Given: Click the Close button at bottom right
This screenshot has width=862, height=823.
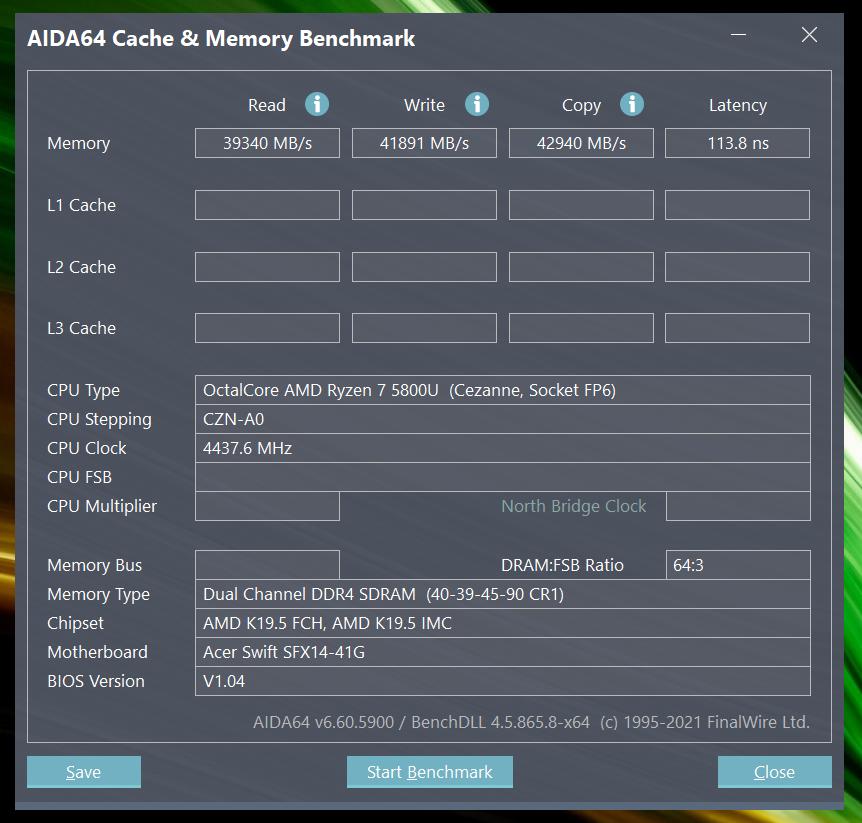Looking at the screenshot, I should coord(774,771).
